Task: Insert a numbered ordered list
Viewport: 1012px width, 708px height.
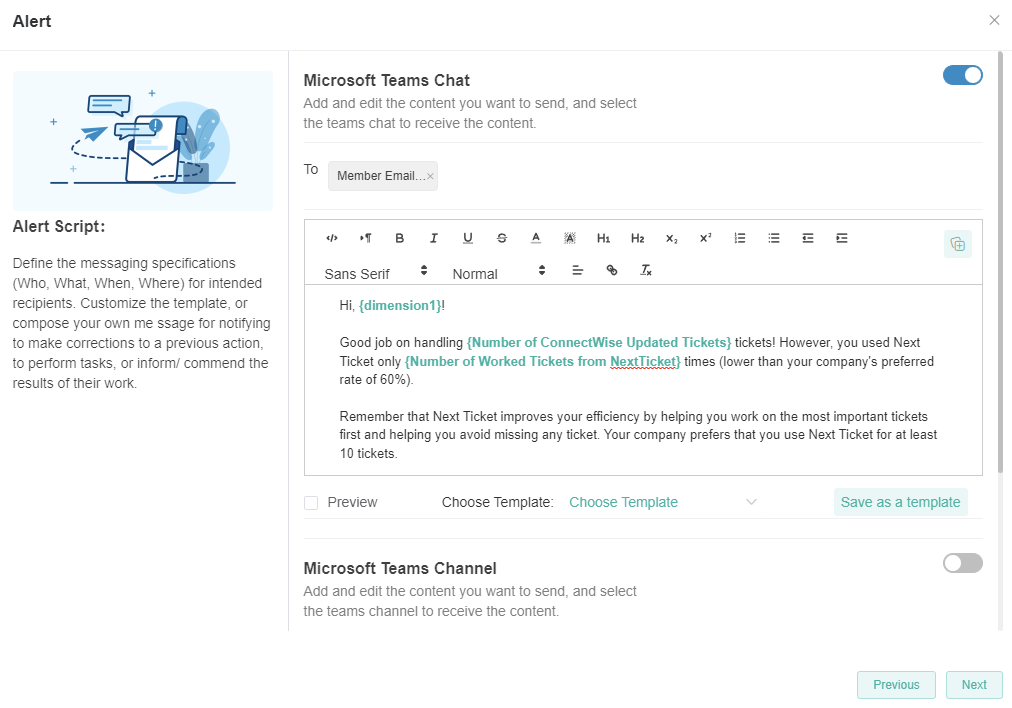Action: [740, 238]
